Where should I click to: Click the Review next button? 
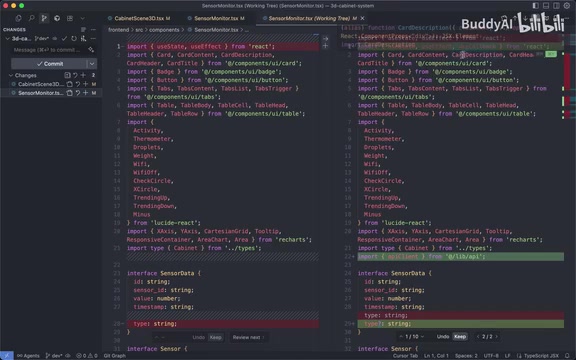249,337
